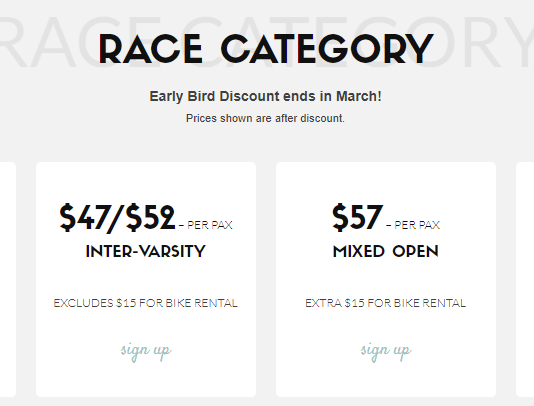Click 'Extra $15 for bike rental' note
The image size is (534, 406).
tap(386, 303)
